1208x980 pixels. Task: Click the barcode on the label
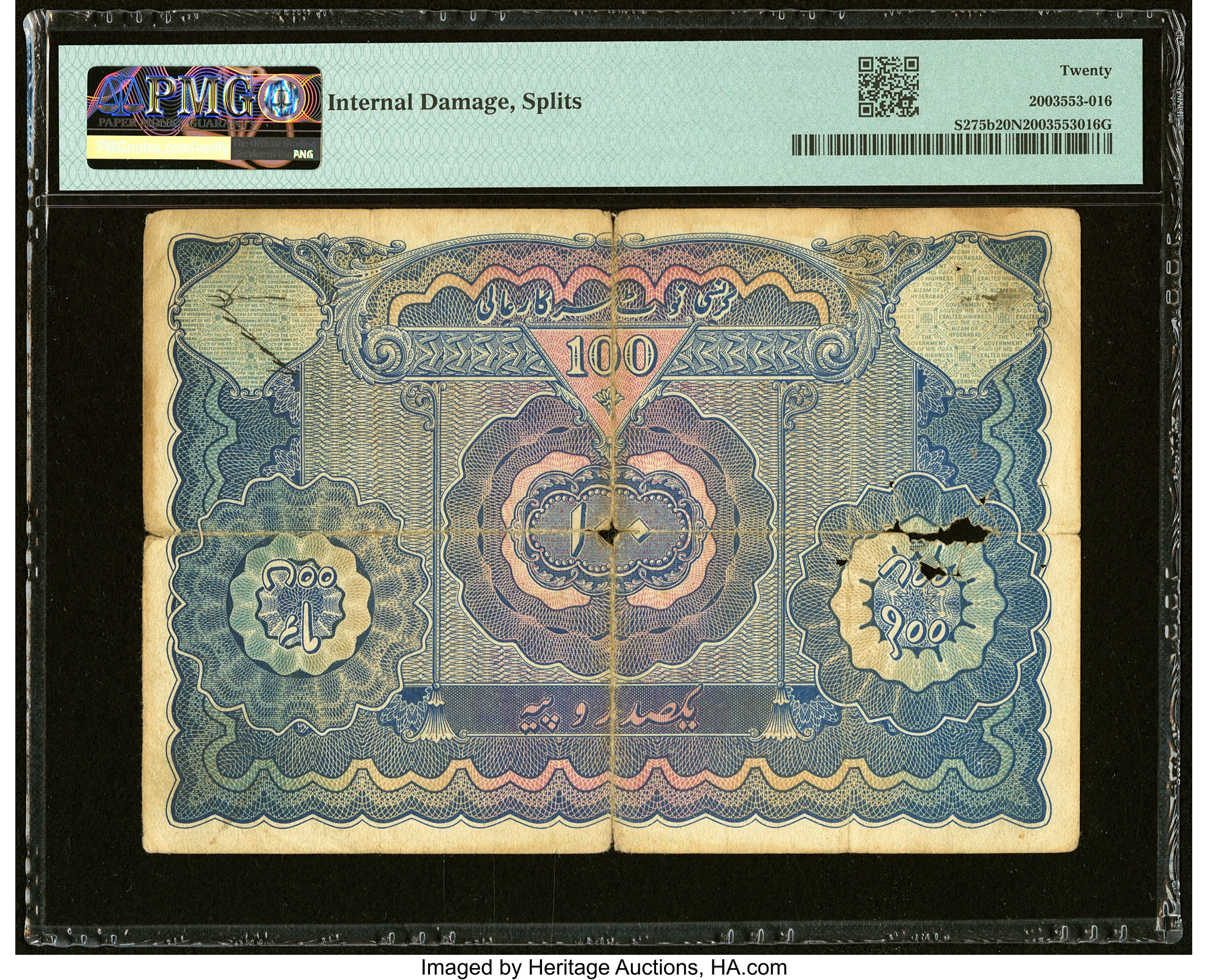(x=952, y=144)
